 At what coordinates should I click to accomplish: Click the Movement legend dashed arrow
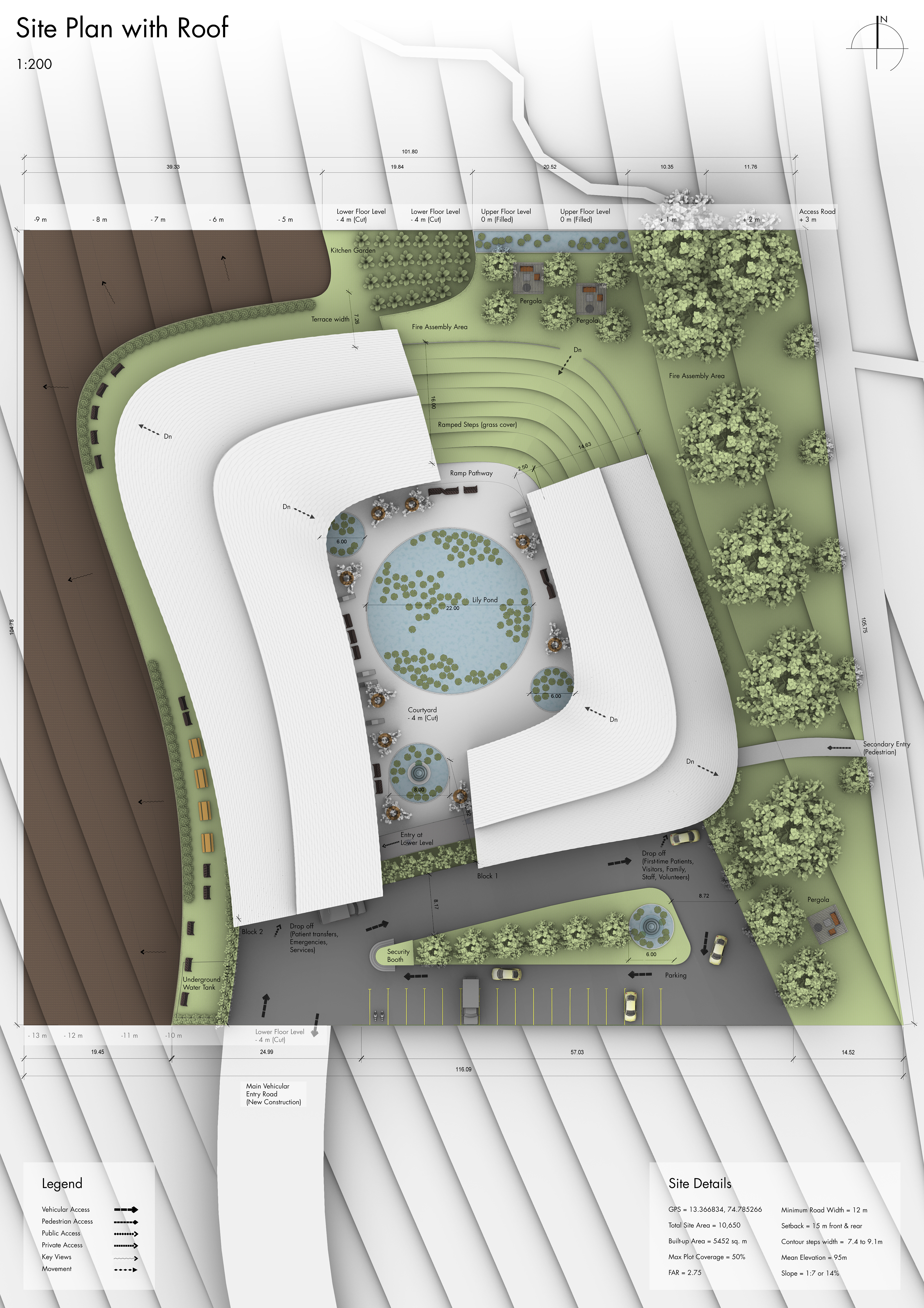(126, 1270)
